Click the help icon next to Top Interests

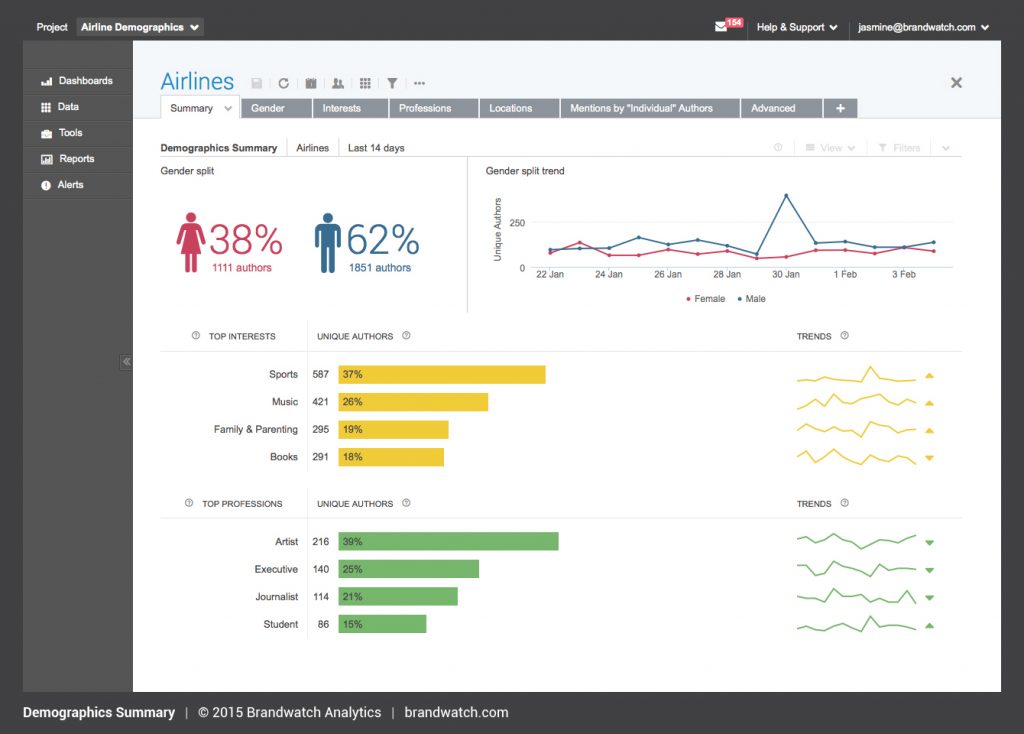coord(196,336)
